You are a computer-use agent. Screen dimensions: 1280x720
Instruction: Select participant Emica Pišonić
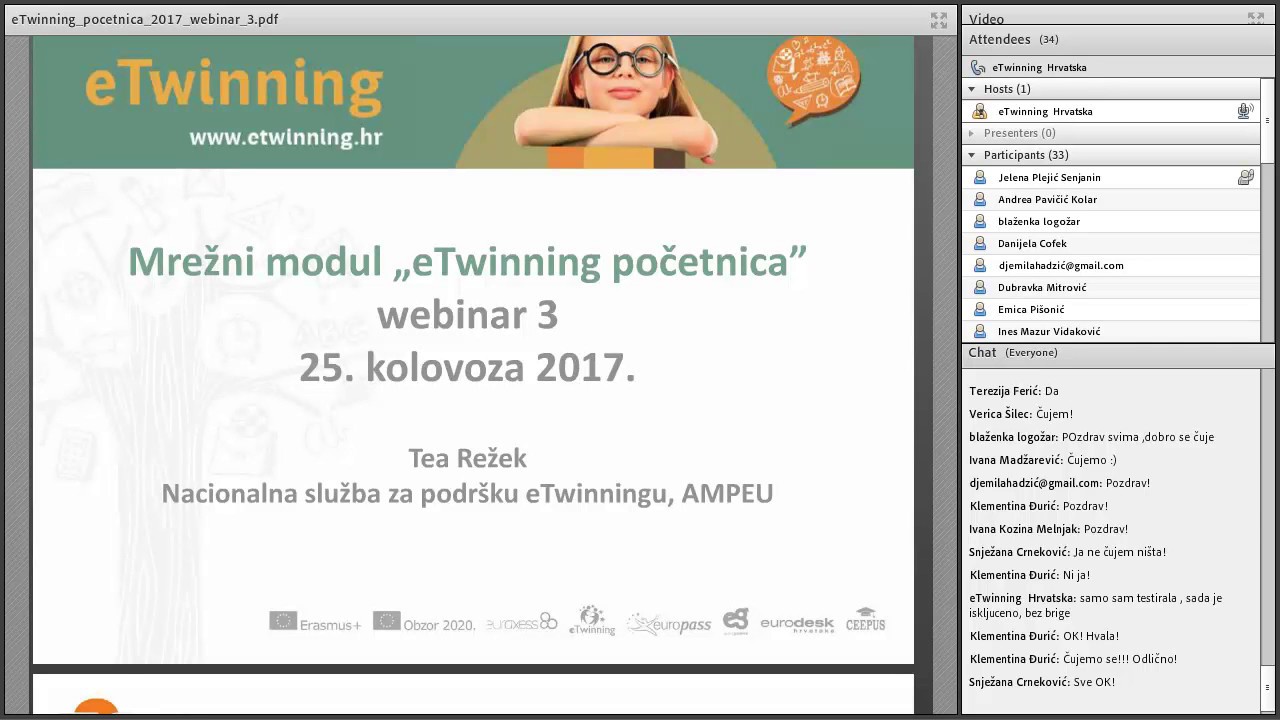[x=1111, y=309]
